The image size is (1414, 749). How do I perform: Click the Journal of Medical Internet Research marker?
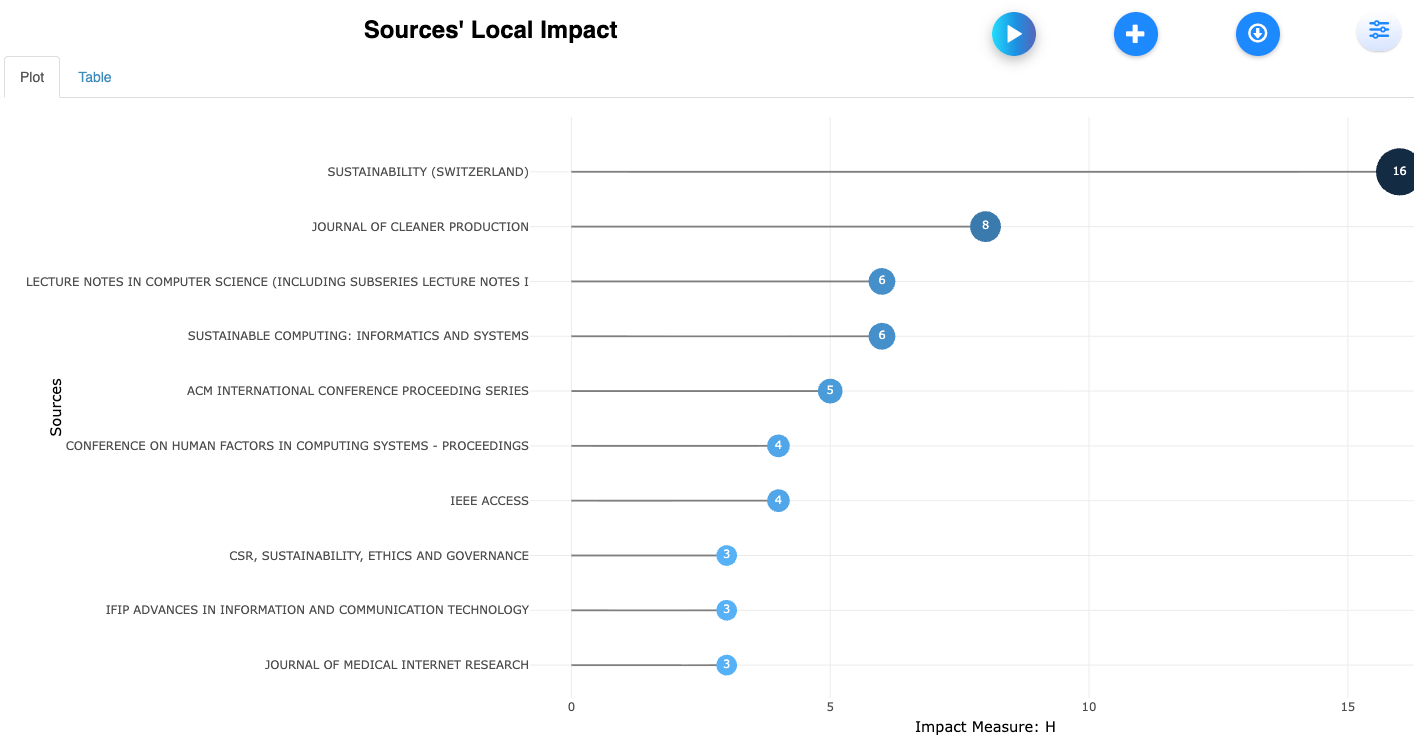(726, 665)
